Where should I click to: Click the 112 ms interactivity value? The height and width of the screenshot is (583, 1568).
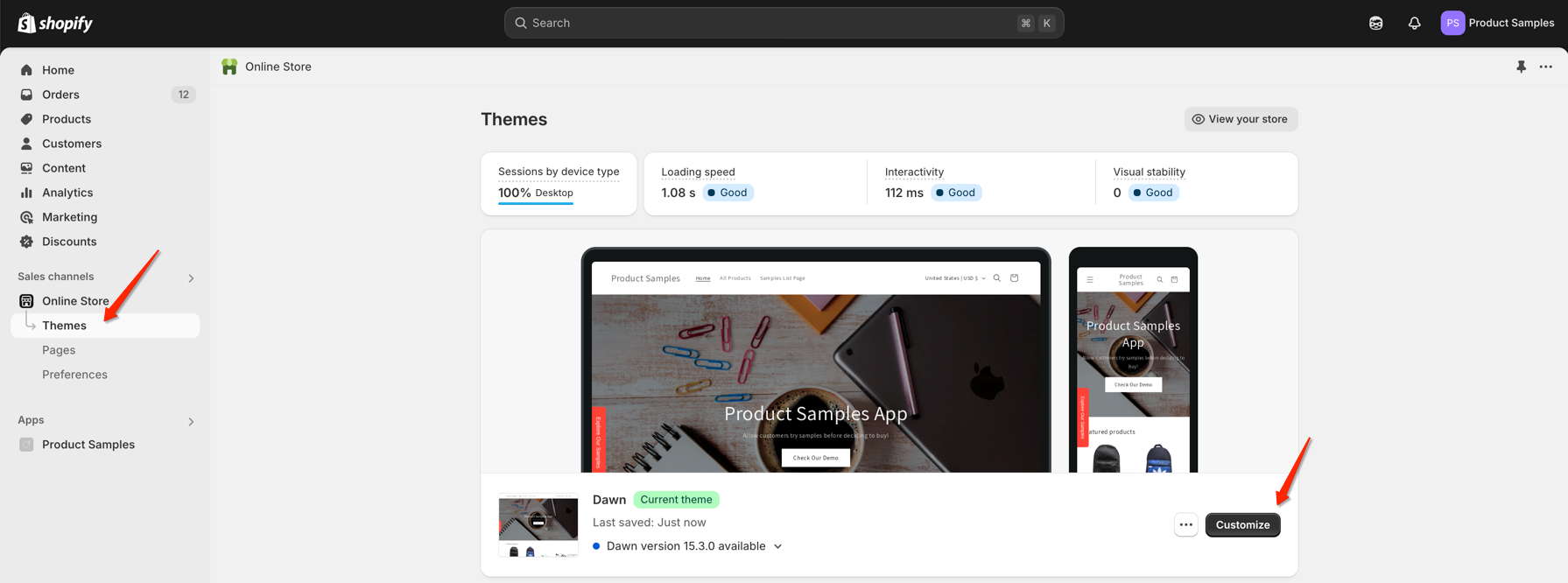(904, 193)
